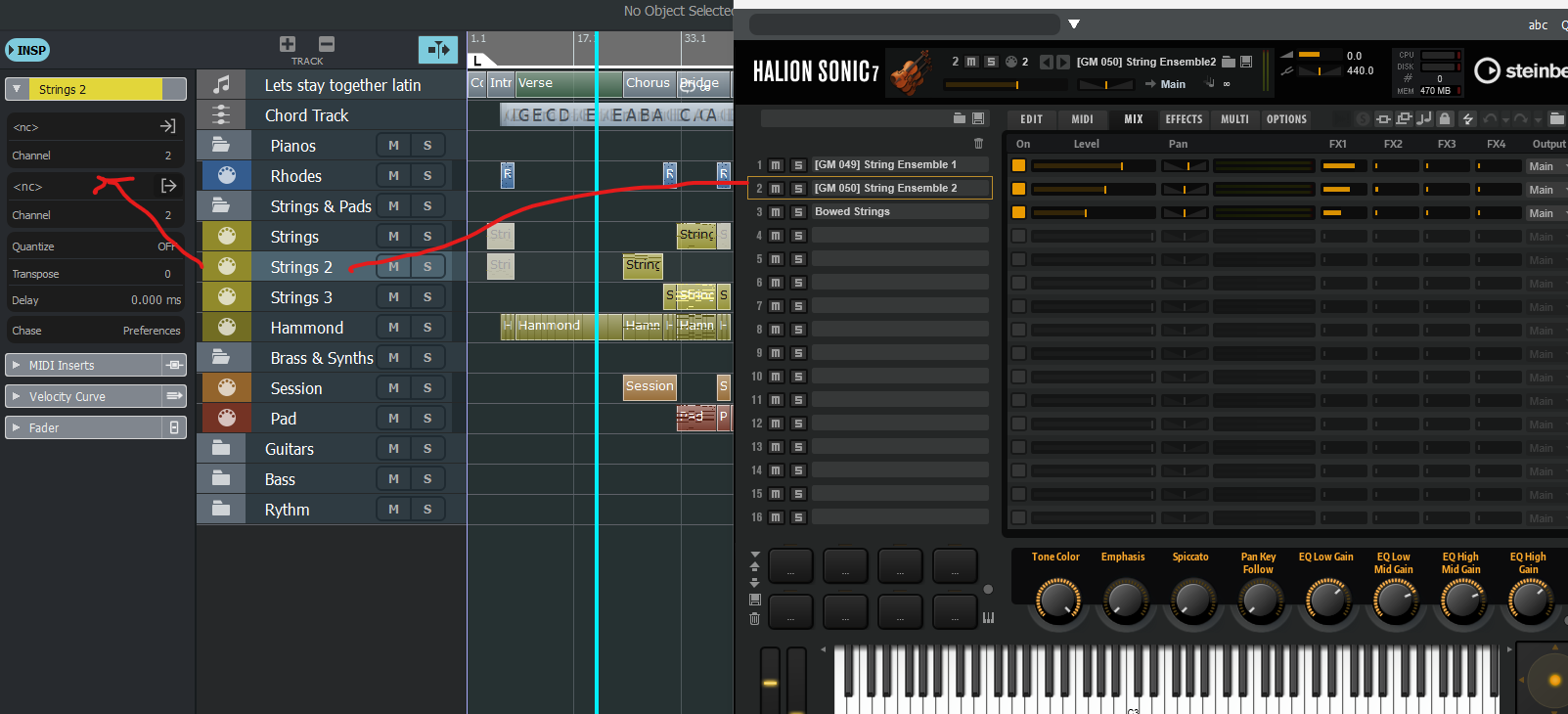
Task: Open Output dropdown for Bowed Strings
Action: 1547,213
